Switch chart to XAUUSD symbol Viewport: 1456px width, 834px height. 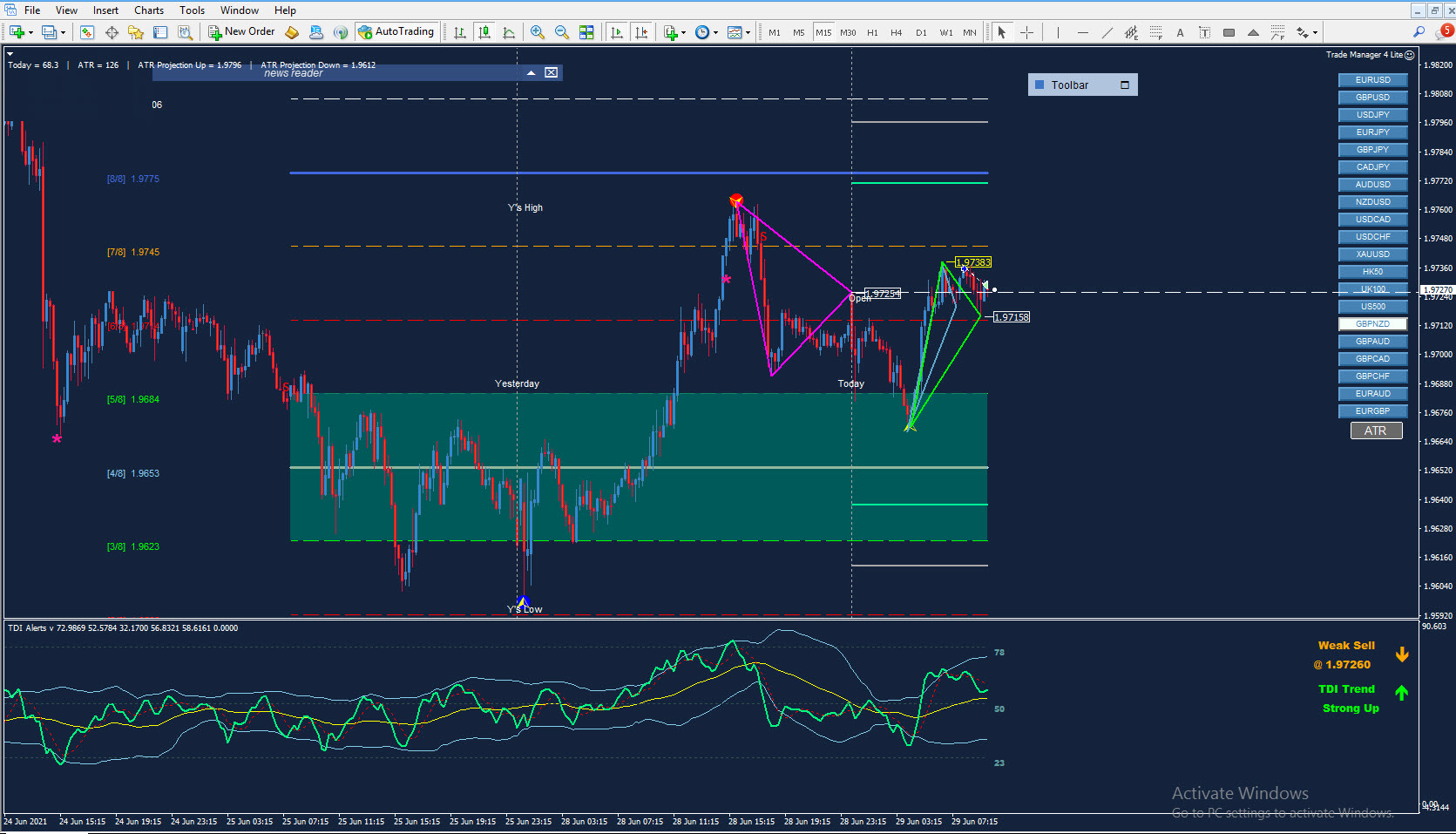tap(1373, 254)
